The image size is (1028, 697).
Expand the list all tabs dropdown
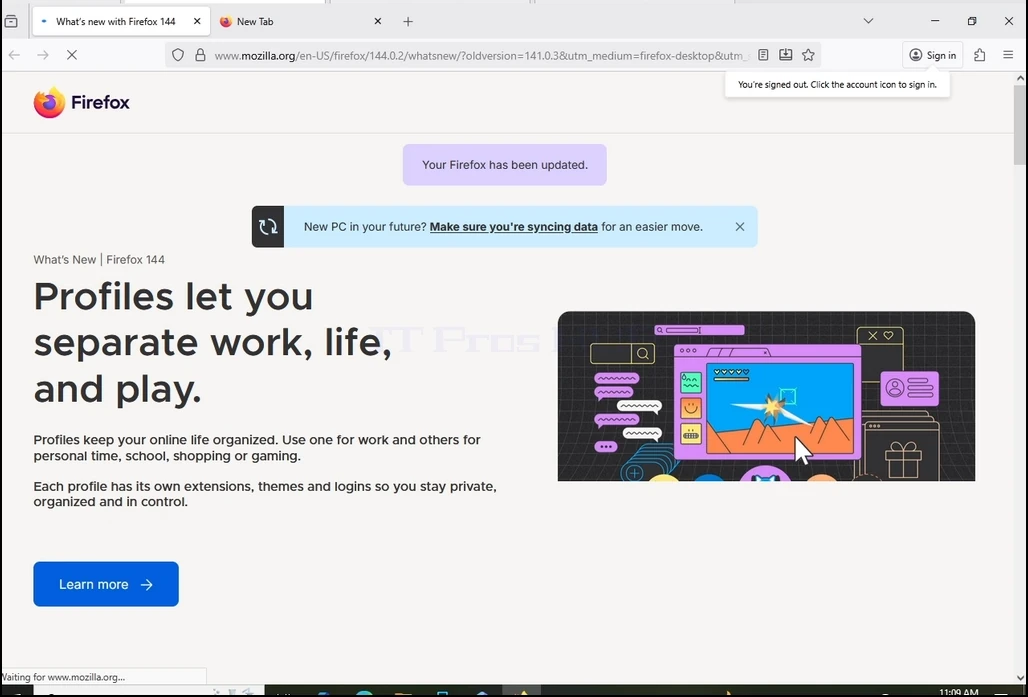click(868, 22)
